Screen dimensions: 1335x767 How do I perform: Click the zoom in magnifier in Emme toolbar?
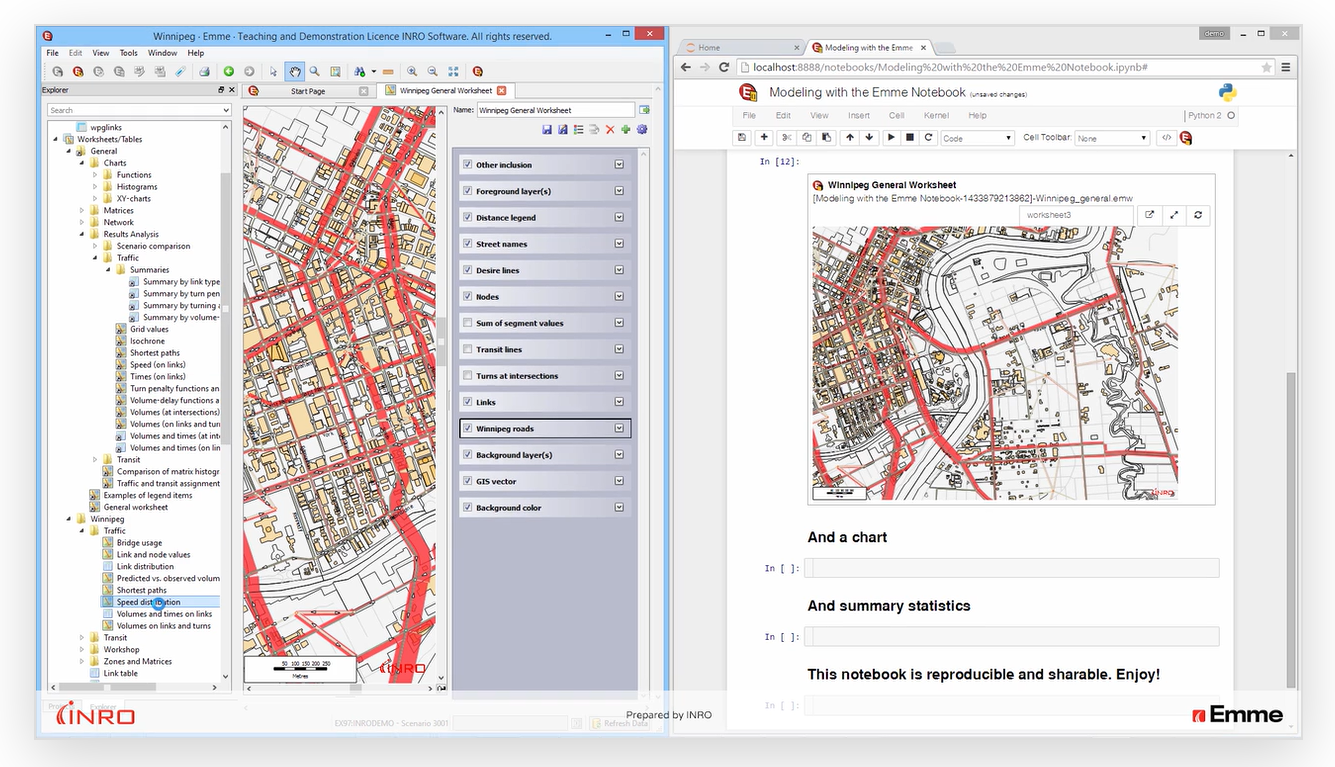pos(412,71)
